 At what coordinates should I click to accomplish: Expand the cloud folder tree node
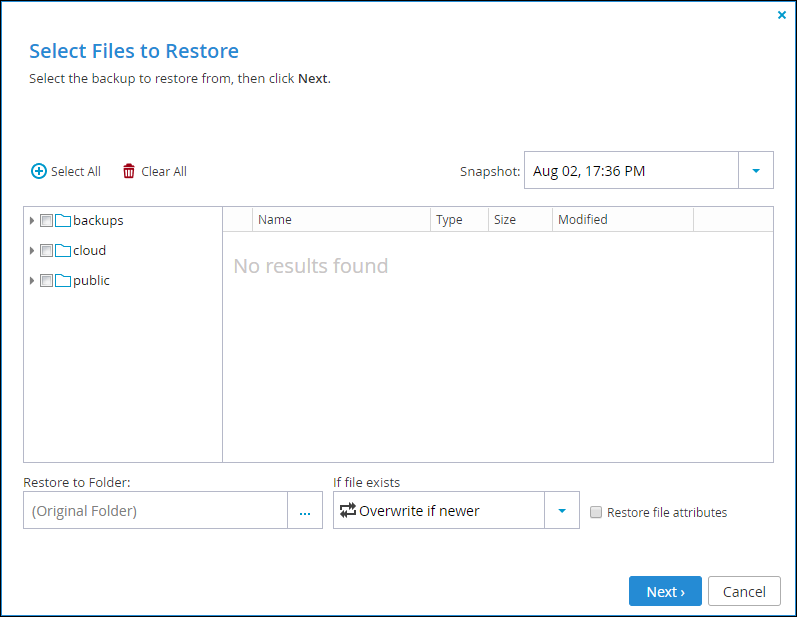click(32, 251)
